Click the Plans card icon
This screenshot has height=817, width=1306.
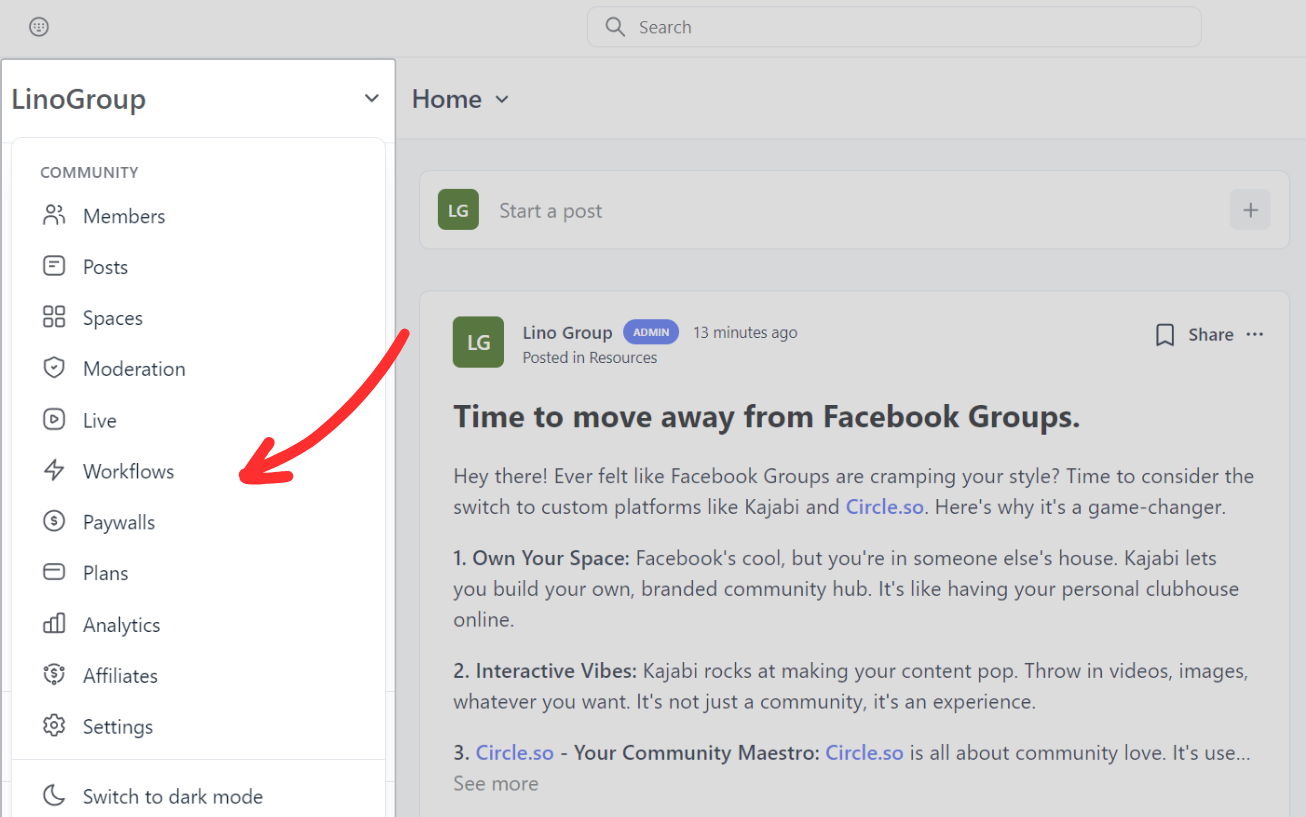tap(54, 572)
